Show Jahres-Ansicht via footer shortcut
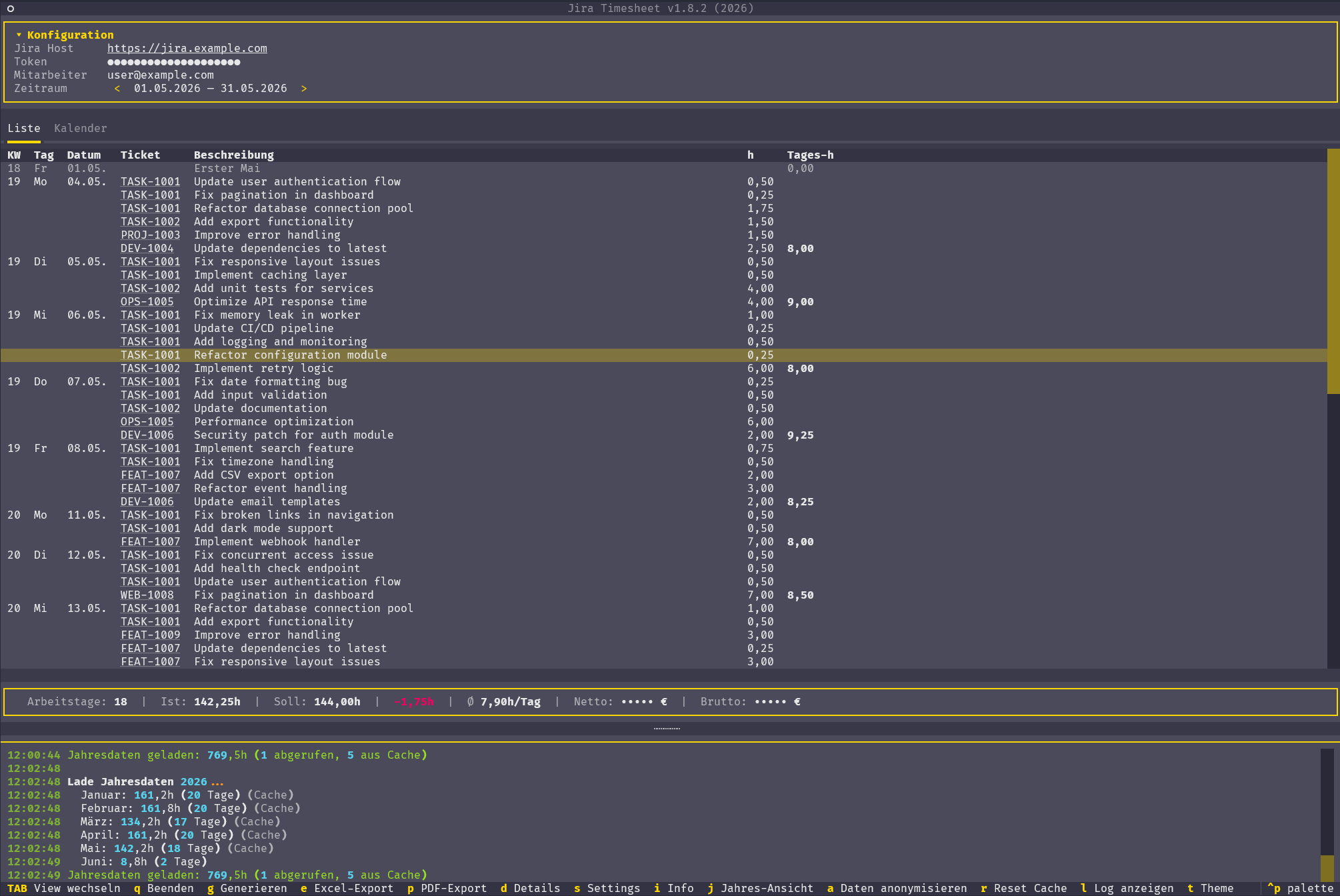The width and height of the screenshot is (1340, 896). point(761,888)
